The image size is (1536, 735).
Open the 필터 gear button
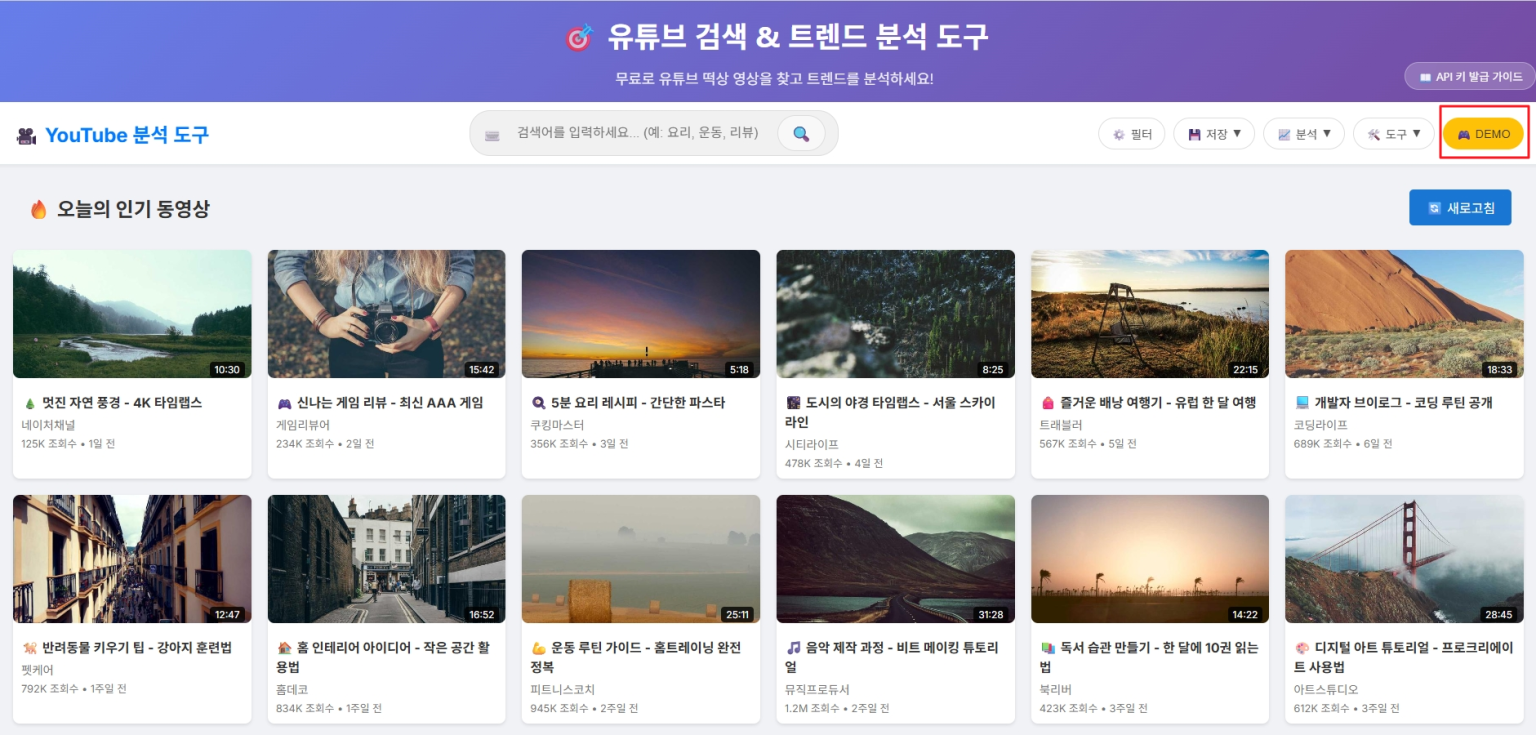1131,134
